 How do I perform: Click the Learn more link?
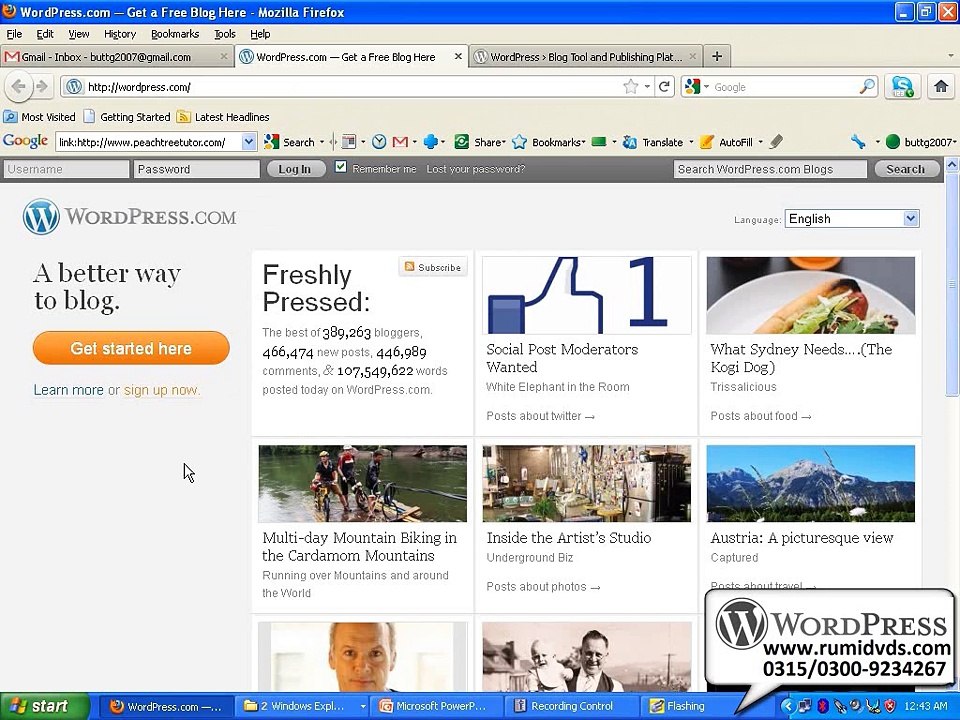pyautogui.click(x=69, y=390)
